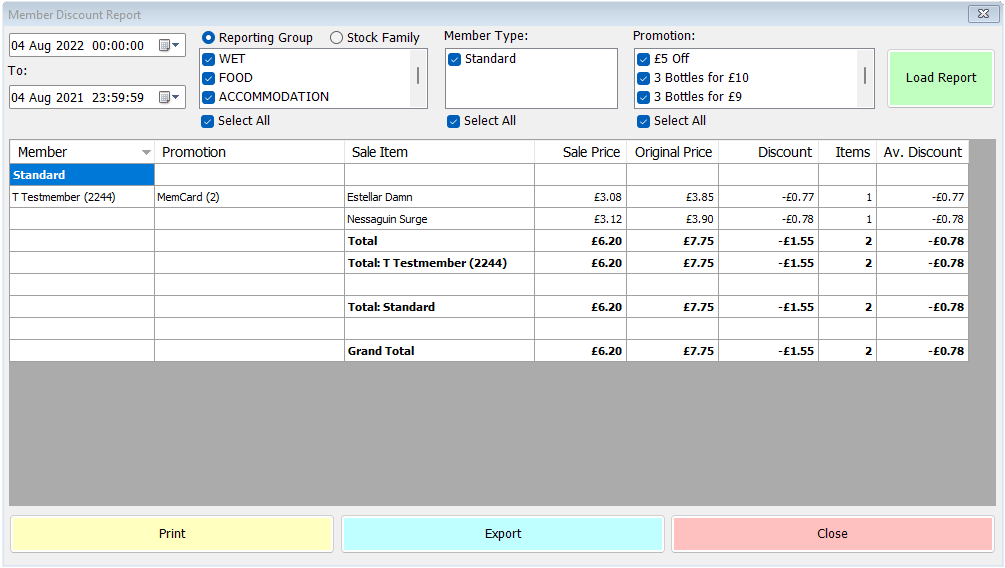
Task: Uncheck the FOOD reporting group
Action: click(x=208, y=78)
